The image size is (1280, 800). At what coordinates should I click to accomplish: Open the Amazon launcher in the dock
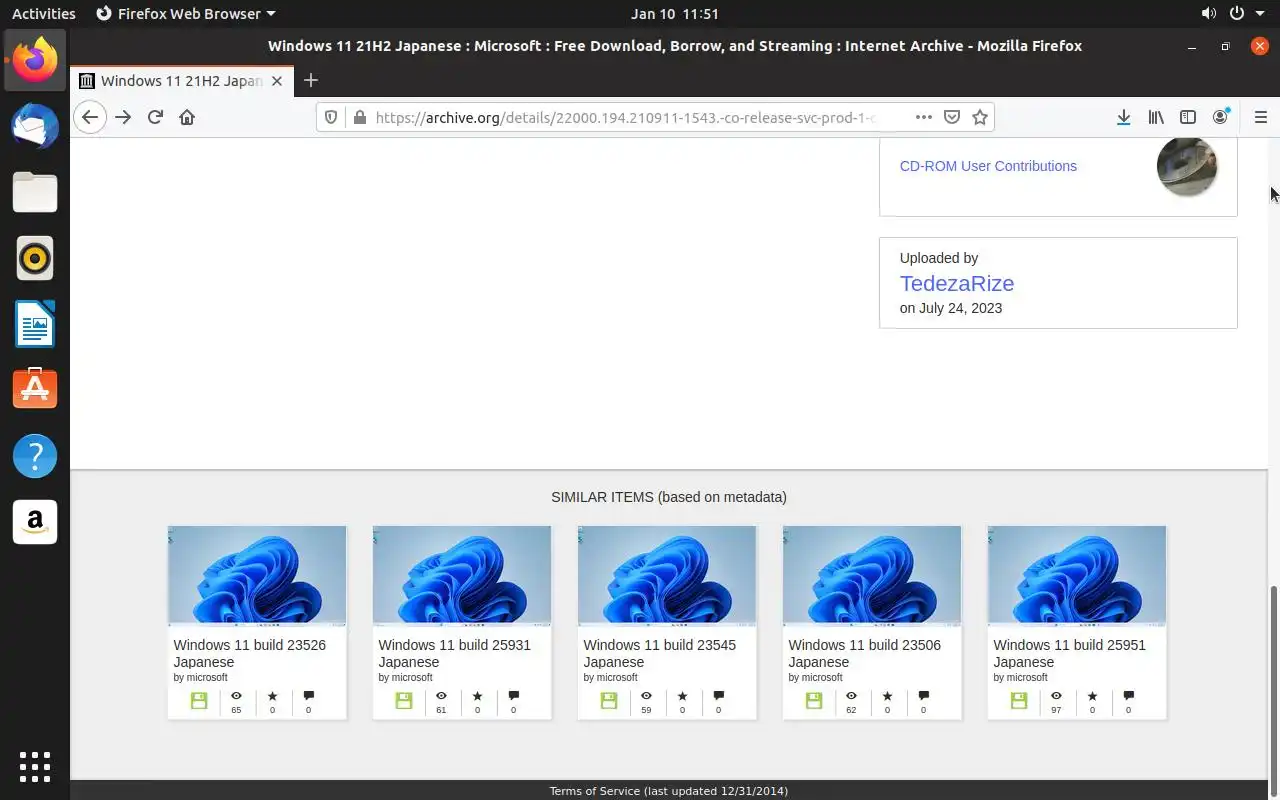pyautogui.click(x=35, y=522)
